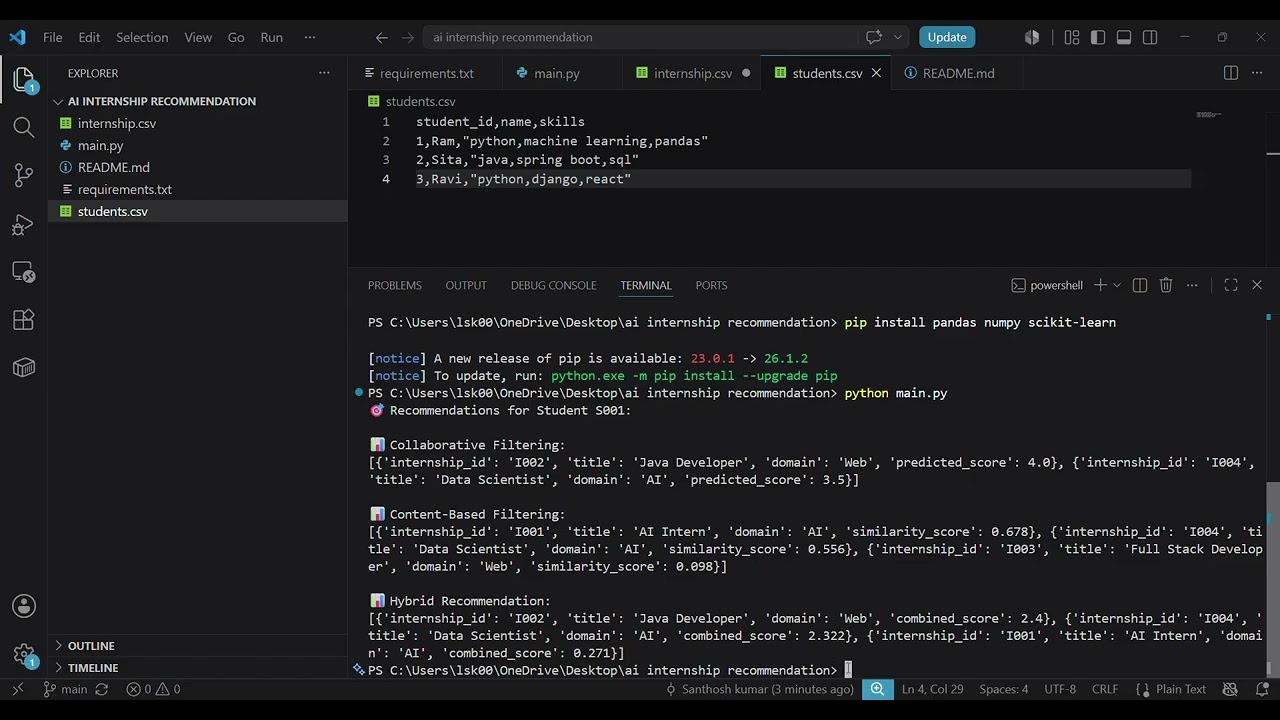Image resolution: width=1280 pixels, height=720 pixels.
Task: Switch to the requirements.txt editor tab
Action: pos(424,73)
